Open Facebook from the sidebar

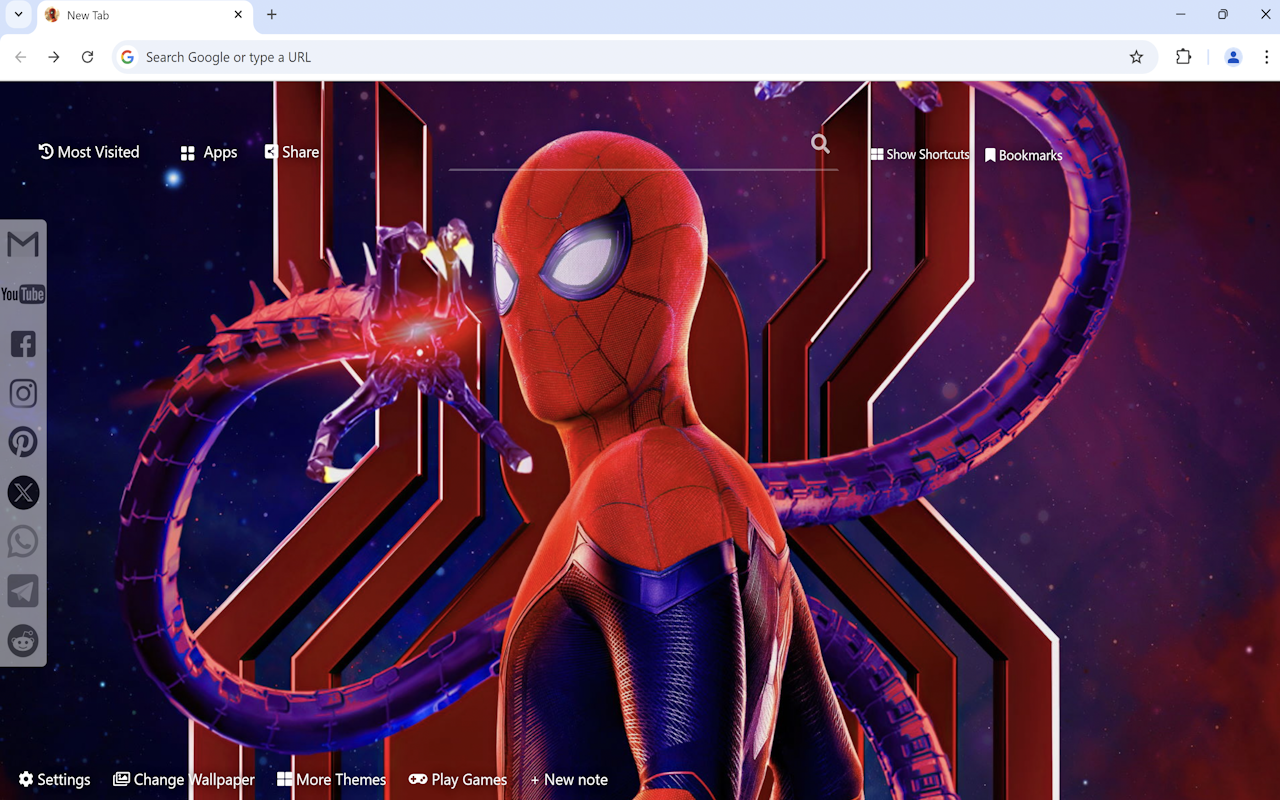click(x=22, y=343)
